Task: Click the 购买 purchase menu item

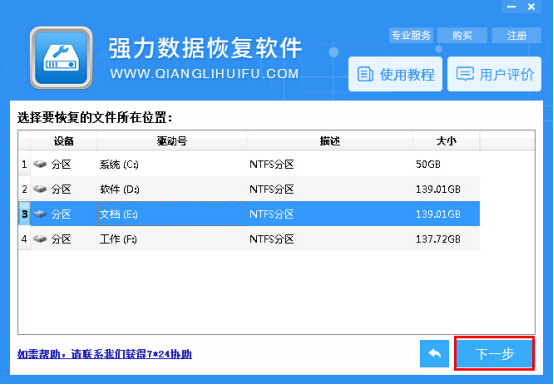Action: pyautogui.click(x=462, y=35)
